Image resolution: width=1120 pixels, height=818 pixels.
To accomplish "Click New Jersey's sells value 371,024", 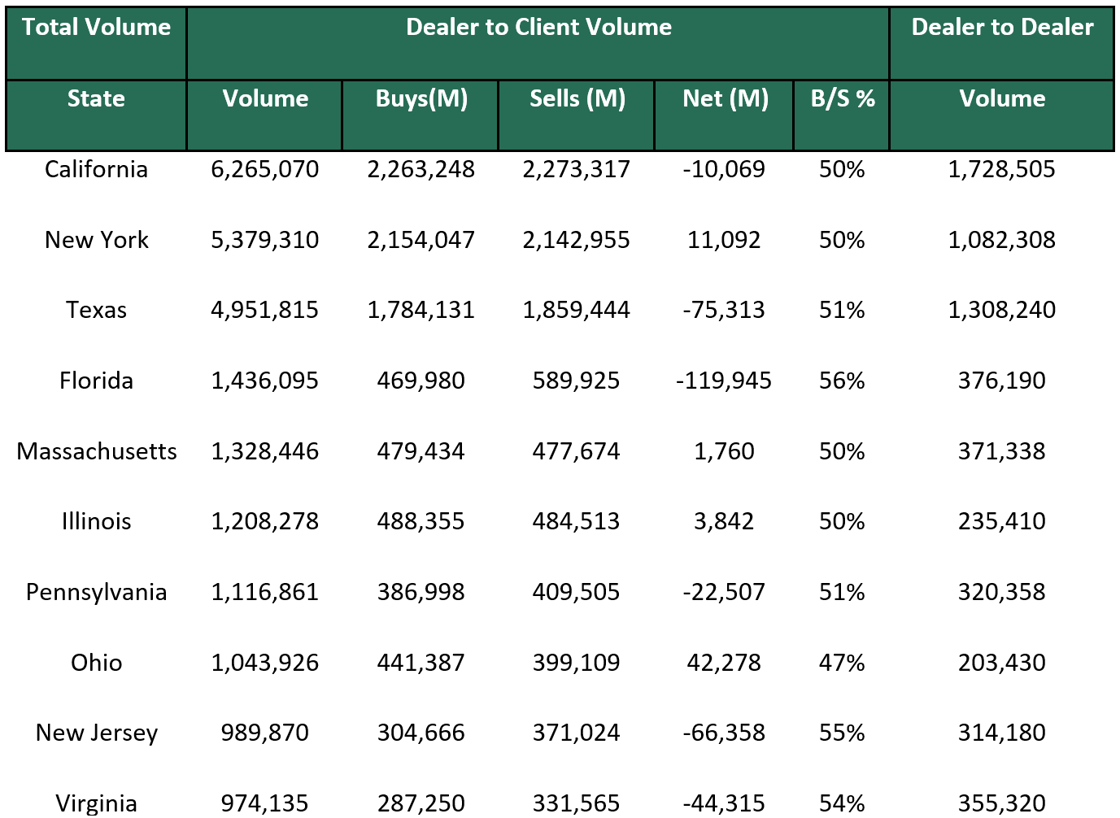I will (576, 732).
